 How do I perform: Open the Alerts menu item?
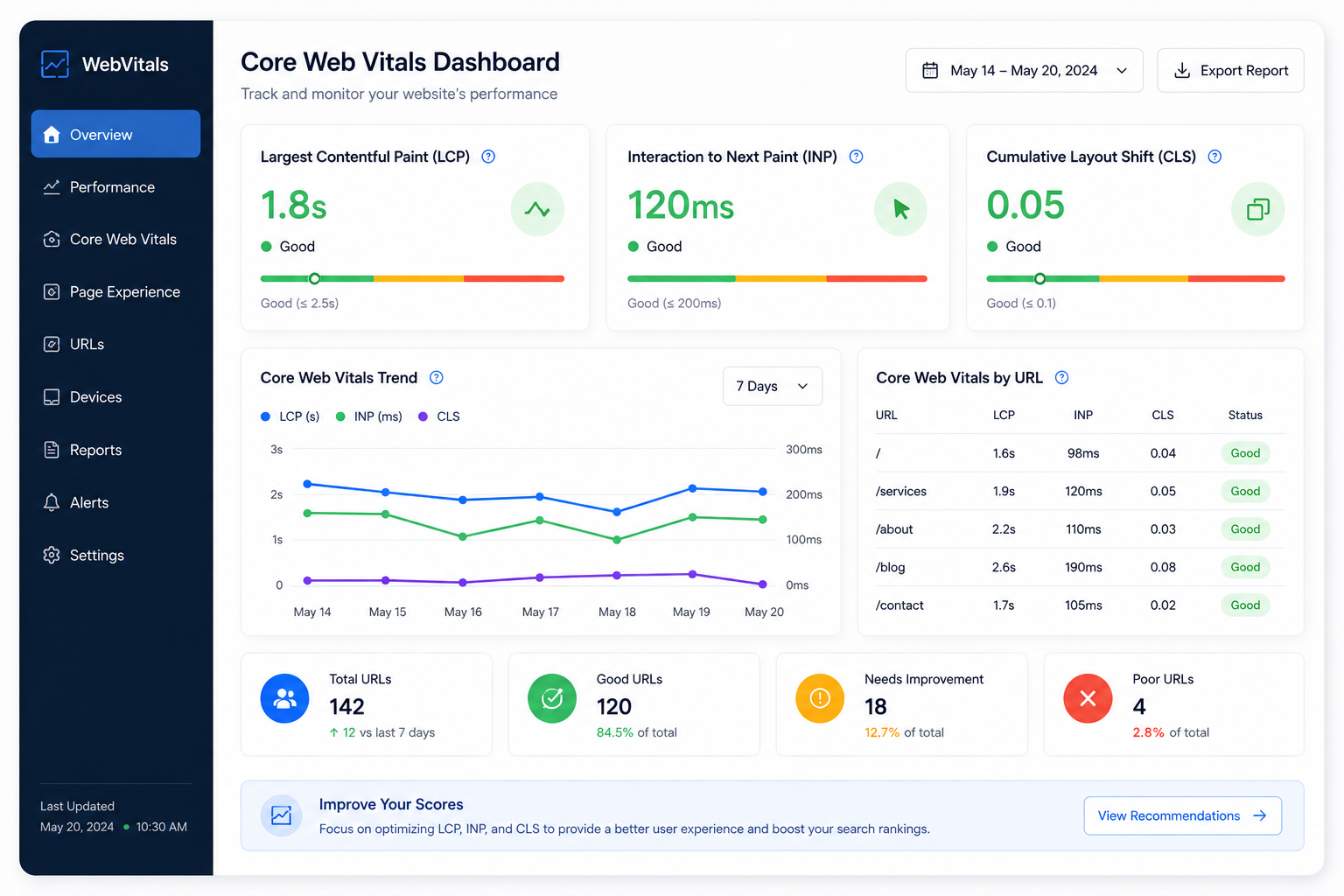click(x=115, y=502)
